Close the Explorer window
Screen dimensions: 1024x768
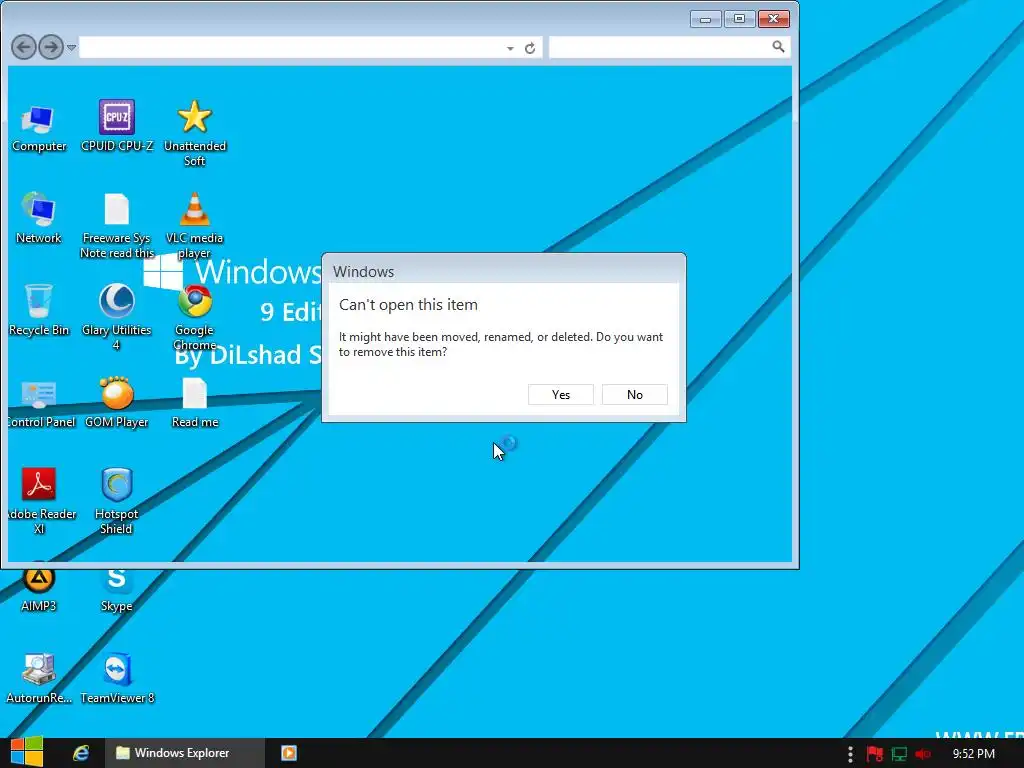(774, 19)
